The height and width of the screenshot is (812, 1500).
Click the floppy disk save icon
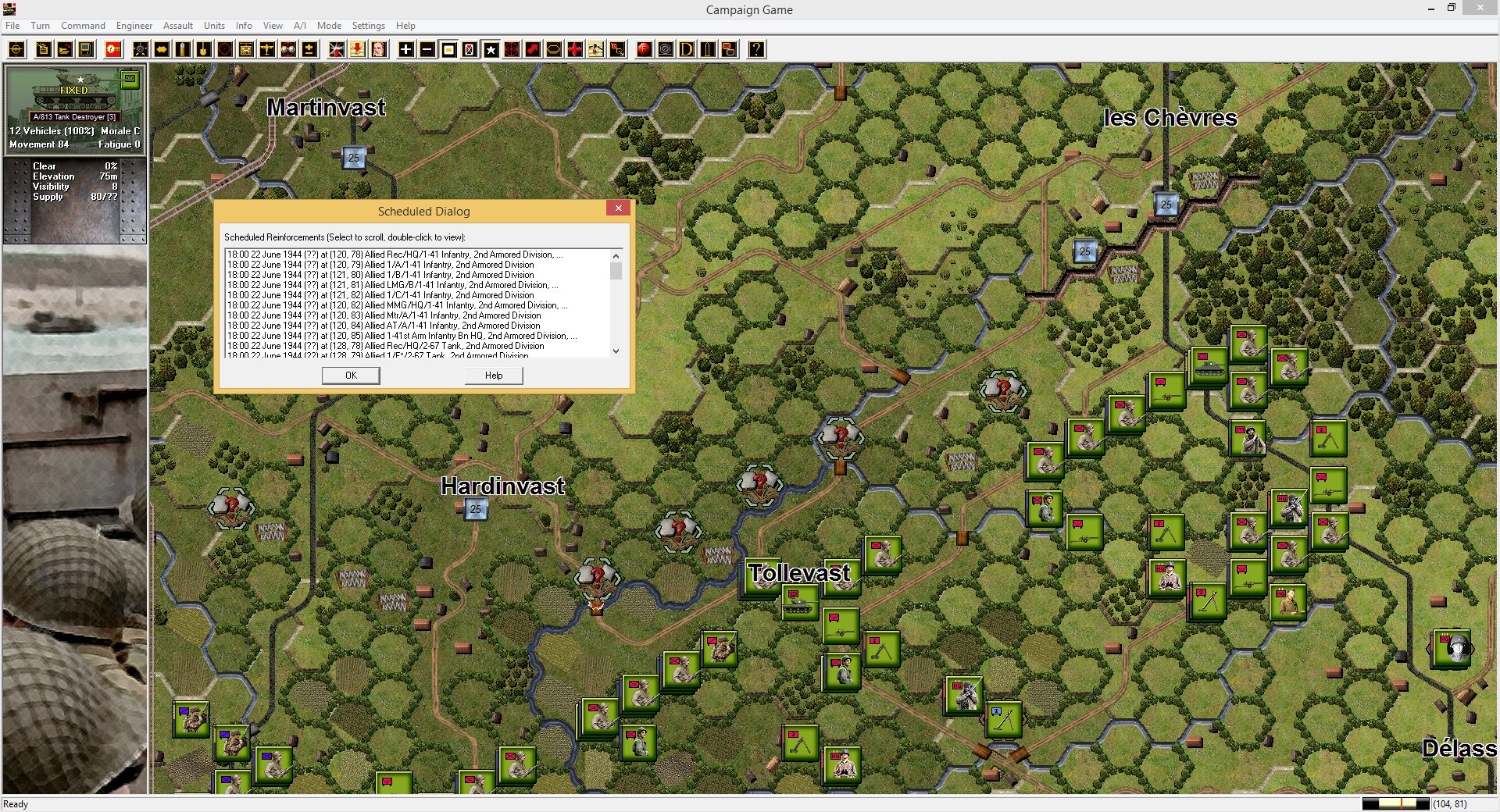86,49
